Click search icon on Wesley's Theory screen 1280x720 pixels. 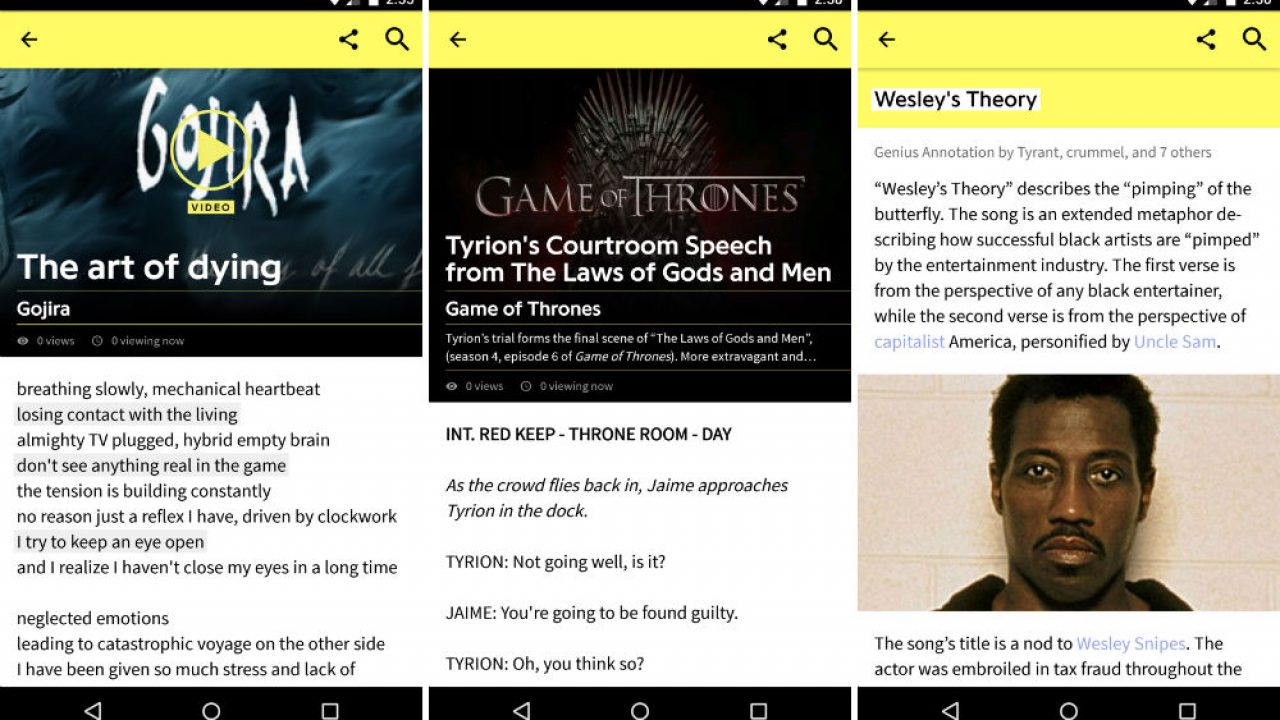point(1254,39)
